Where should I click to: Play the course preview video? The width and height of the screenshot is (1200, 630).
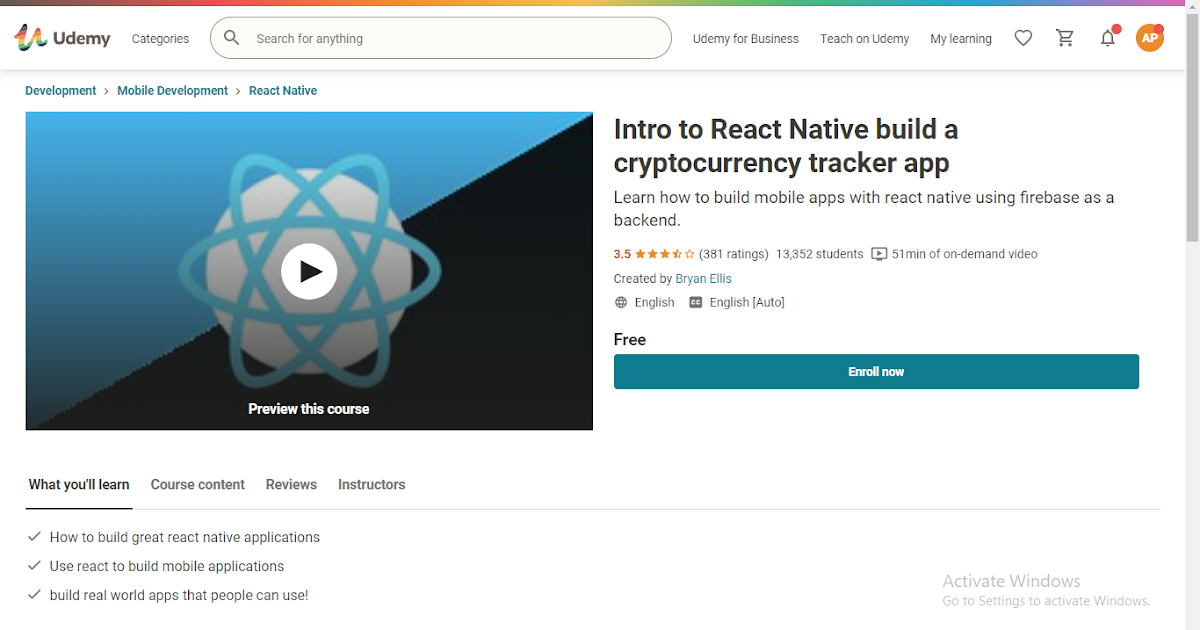click(x=309, y=271)
